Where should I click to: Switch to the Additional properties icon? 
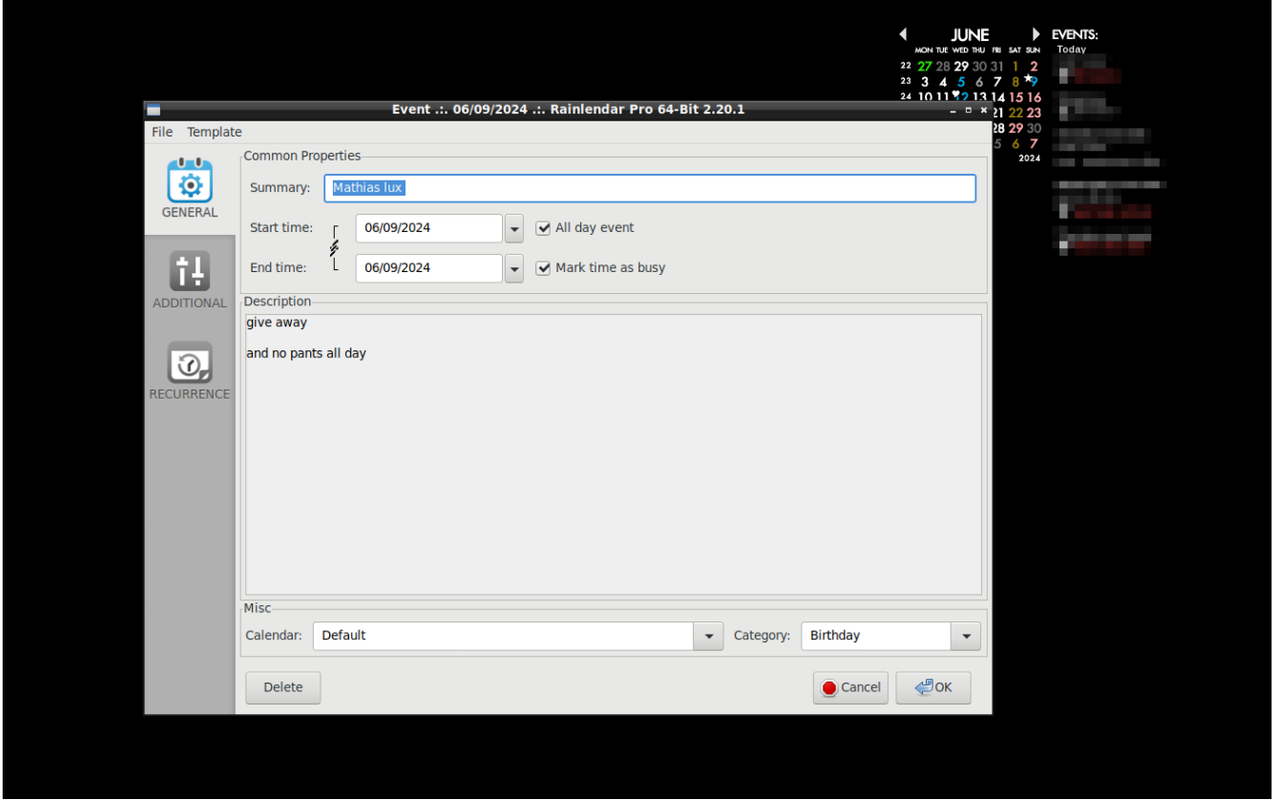click(189, 272)
